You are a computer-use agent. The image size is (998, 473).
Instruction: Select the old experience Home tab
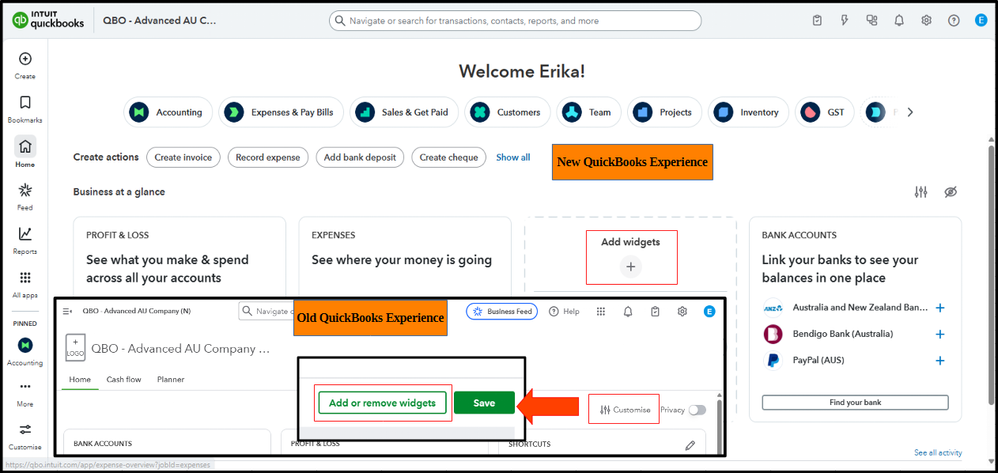[x=80, y=379]
